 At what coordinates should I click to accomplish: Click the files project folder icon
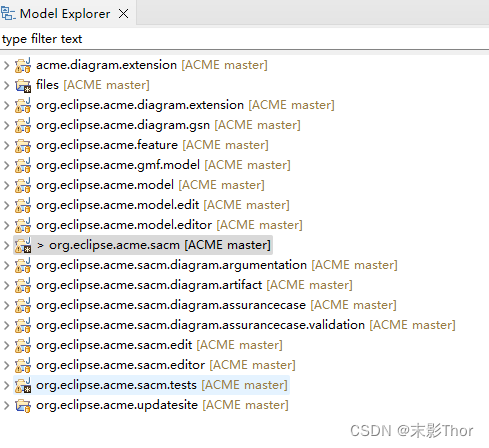coord(23,85)
